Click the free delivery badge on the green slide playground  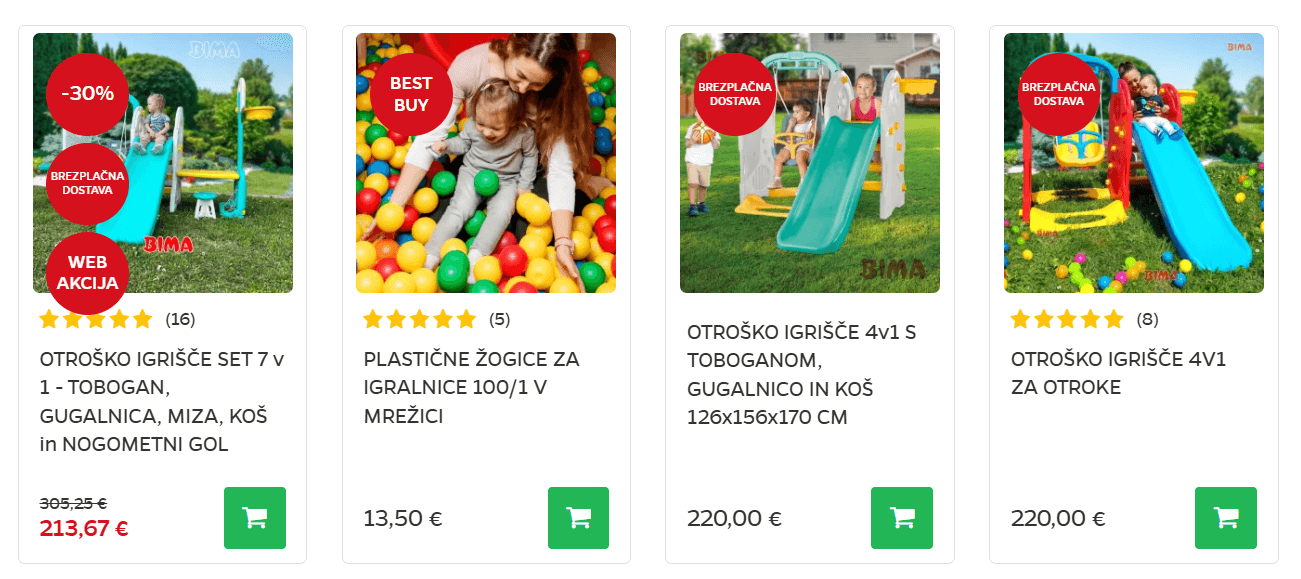[735, 94]
